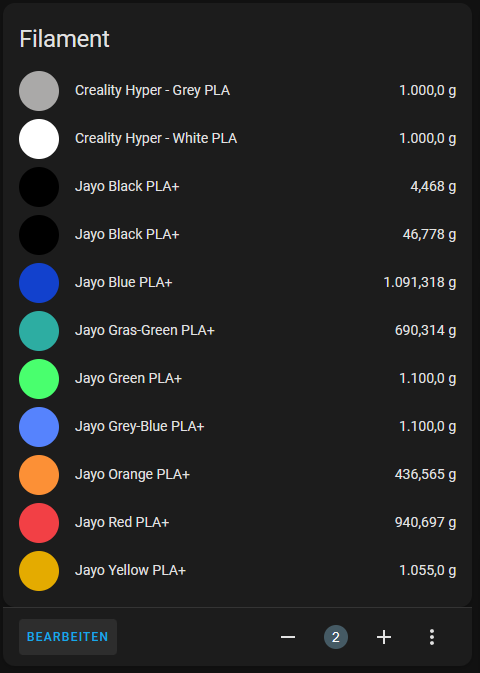The width and height of the screenshot is (480, 673).
Task: Click the yellow Jayo Yellow circle
Action: pyautogui.click(x=39, y=571)
